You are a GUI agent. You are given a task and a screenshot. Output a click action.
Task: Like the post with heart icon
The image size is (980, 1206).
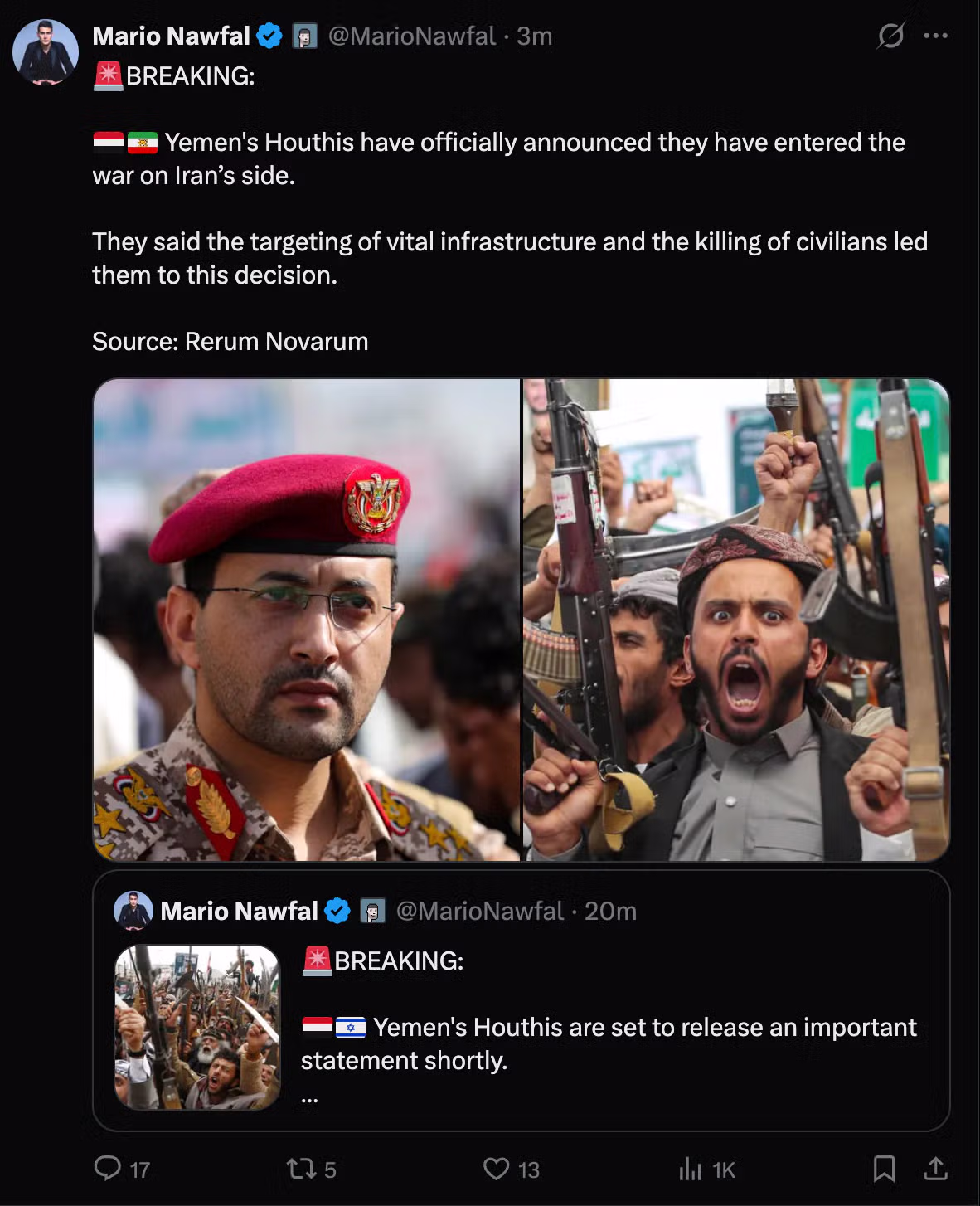496,1169
